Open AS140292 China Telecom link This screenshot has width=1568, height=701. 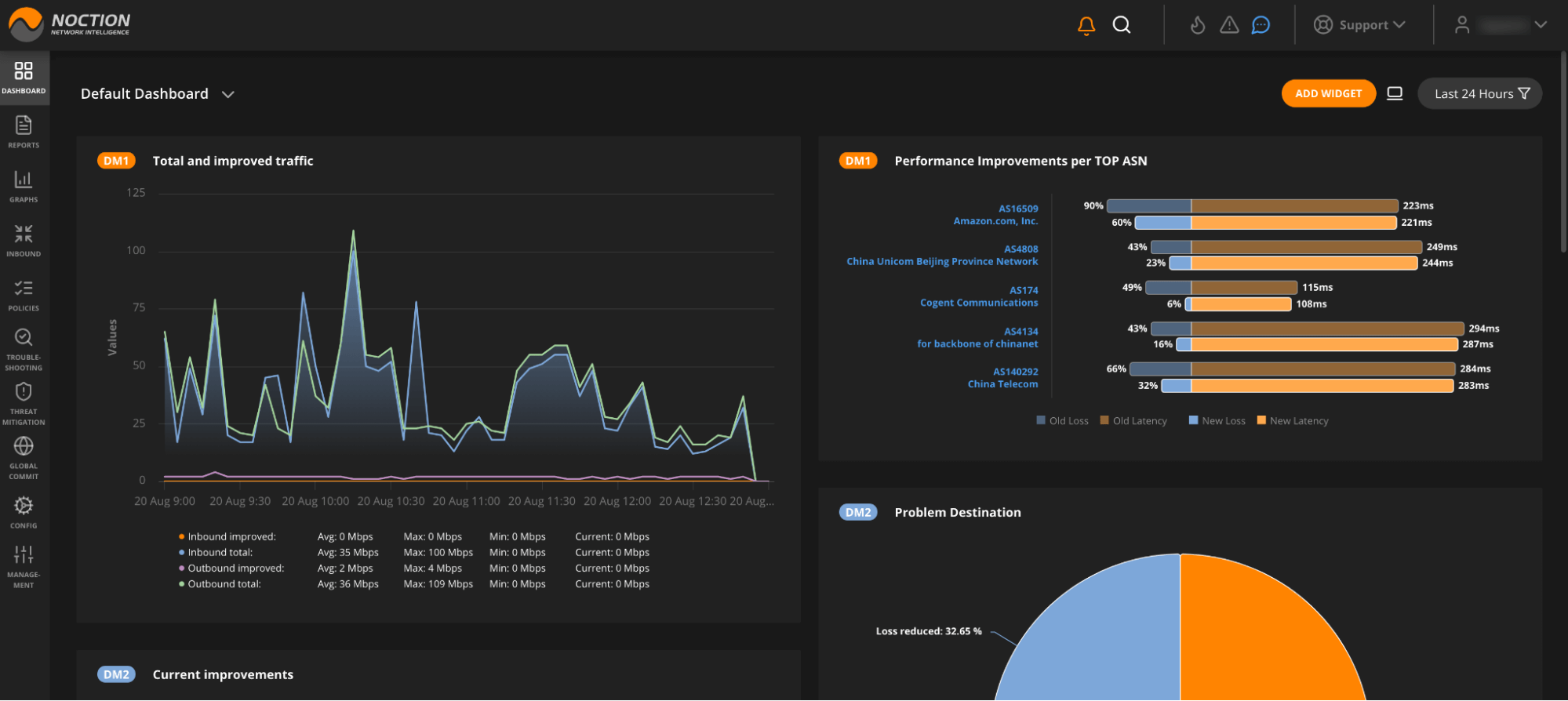(x=1002, y=378)
